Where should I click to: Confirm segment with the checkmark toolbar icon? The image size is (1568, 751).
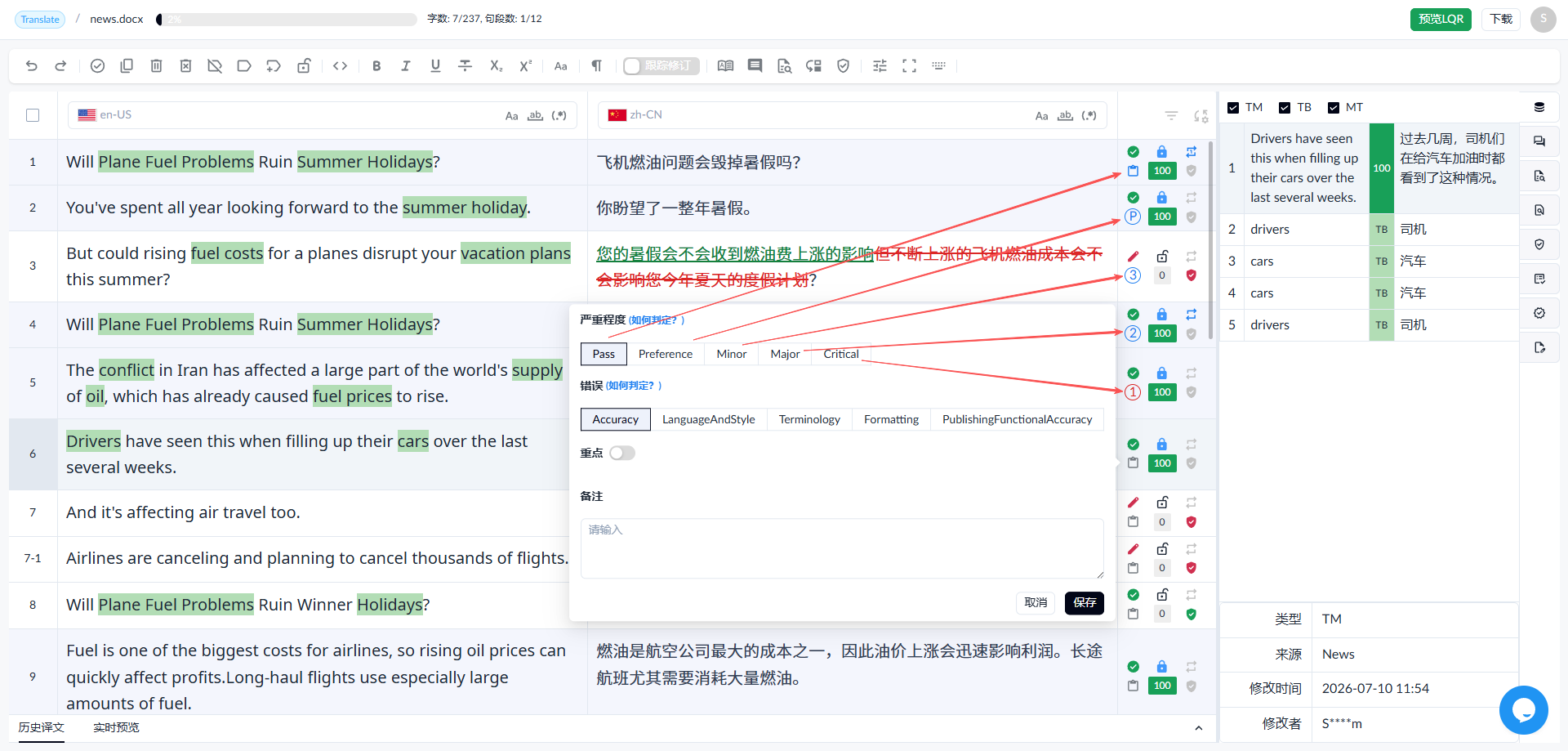(97, 66)
